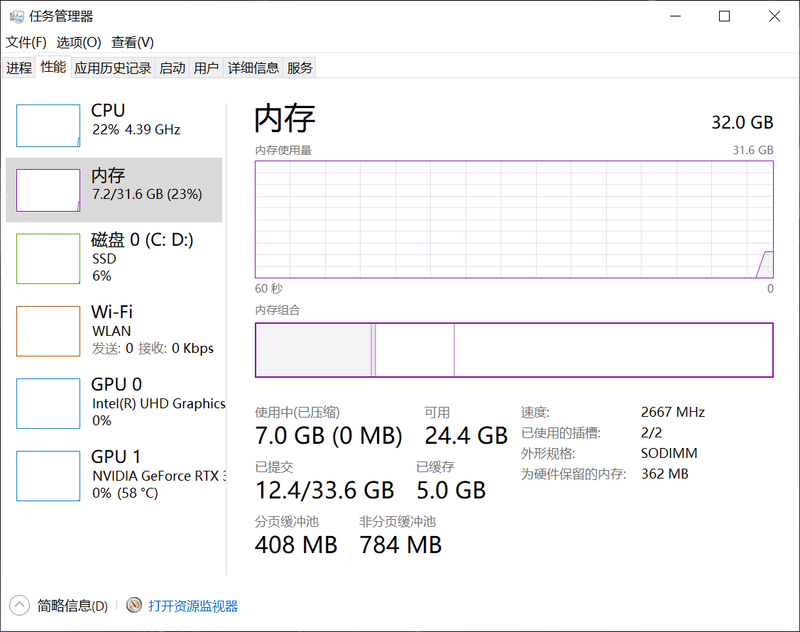The height and width of the screenshot is (632, 800).
Task: Select the Wi-Fi WLAN graph thumbnail
Action: click(x=48, y=331)
